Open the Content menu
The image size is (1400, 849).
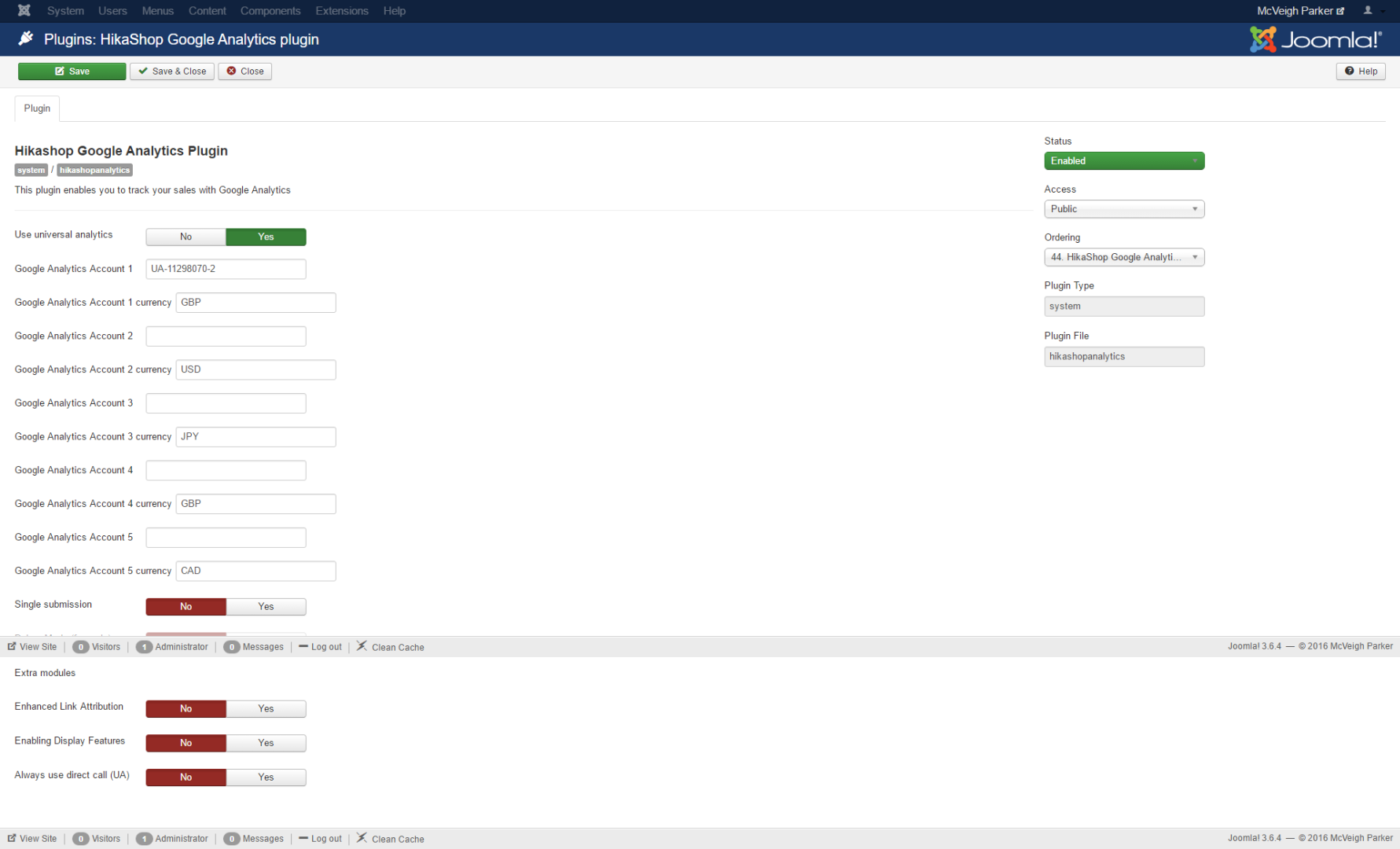pyautogui.click(x=207, y=11)
